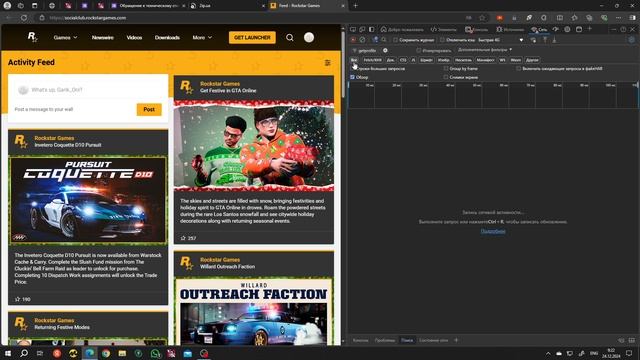The image size is (640, 360).
Task: Click the network conditions wifi icon
Action: point(533,40)
